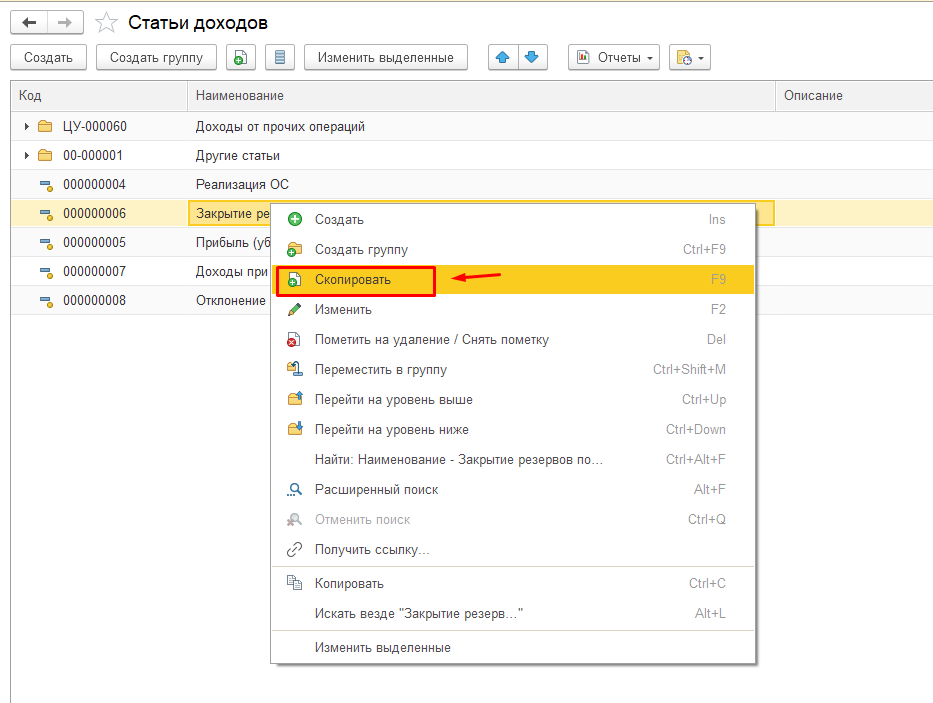Toggle list view mode toolbar icon
This screenshot has width=933, height=703.
(x=280, y=58)
